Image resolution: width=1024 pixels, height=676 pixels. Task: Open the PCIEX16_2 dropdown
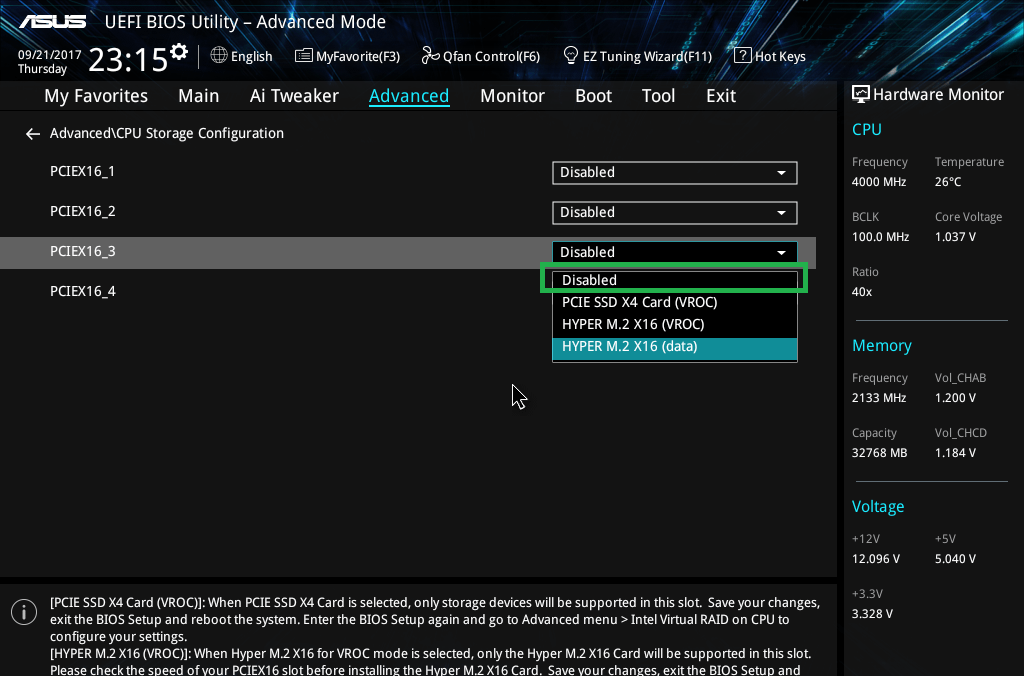click(675, 213)
